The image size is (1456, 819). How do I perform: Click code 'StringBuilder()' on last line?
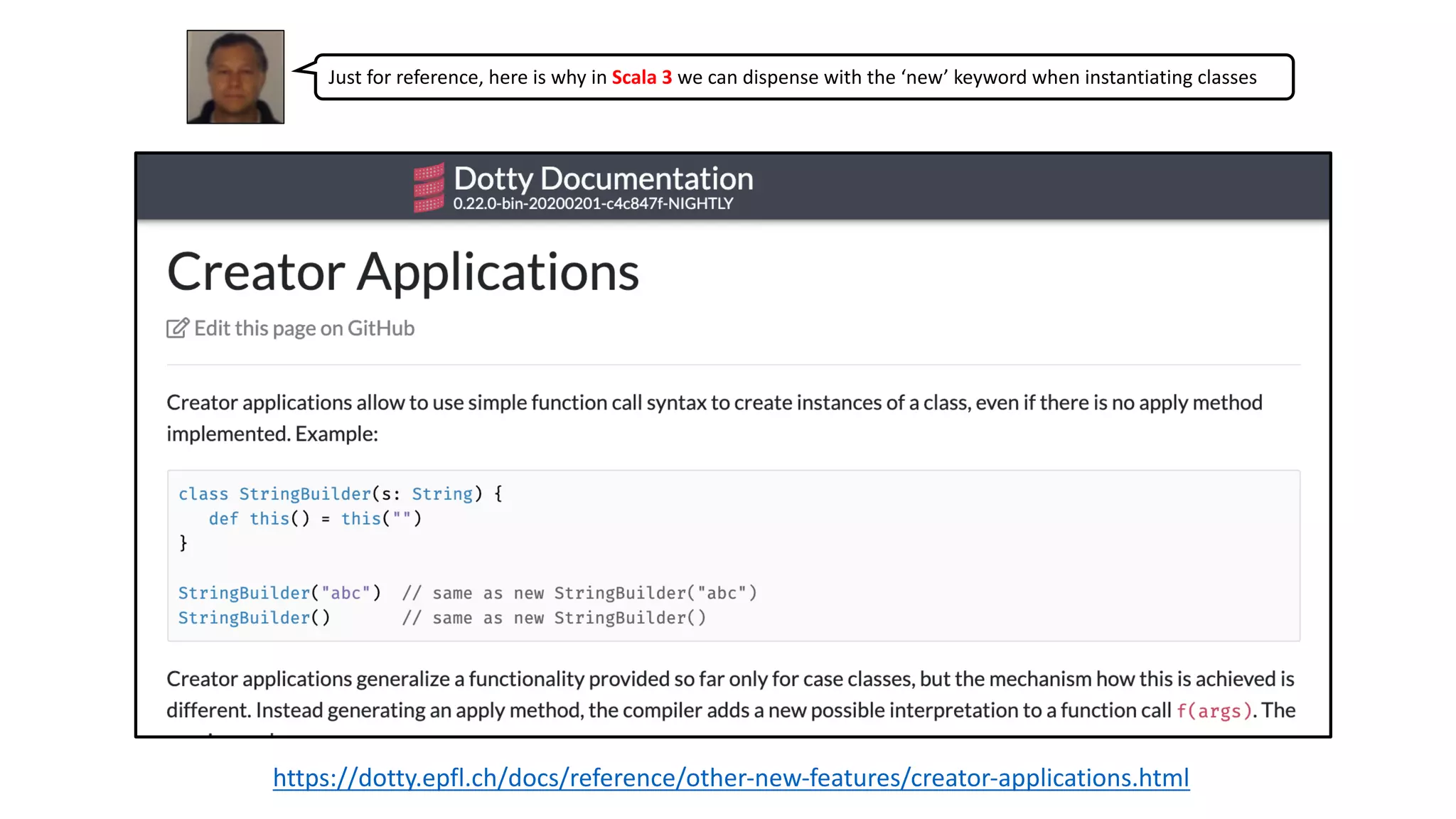pos(254,617)
